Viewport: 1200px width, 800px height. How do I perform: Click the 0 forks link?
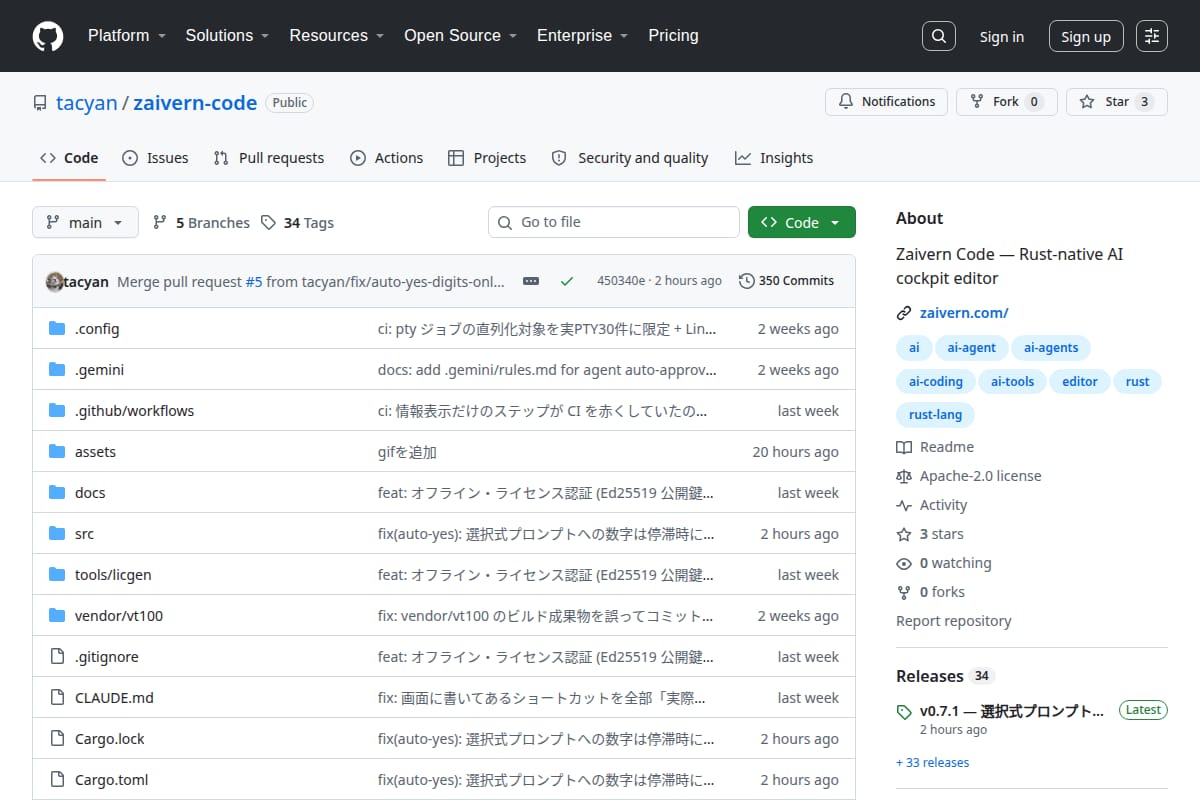pos(931,592)
